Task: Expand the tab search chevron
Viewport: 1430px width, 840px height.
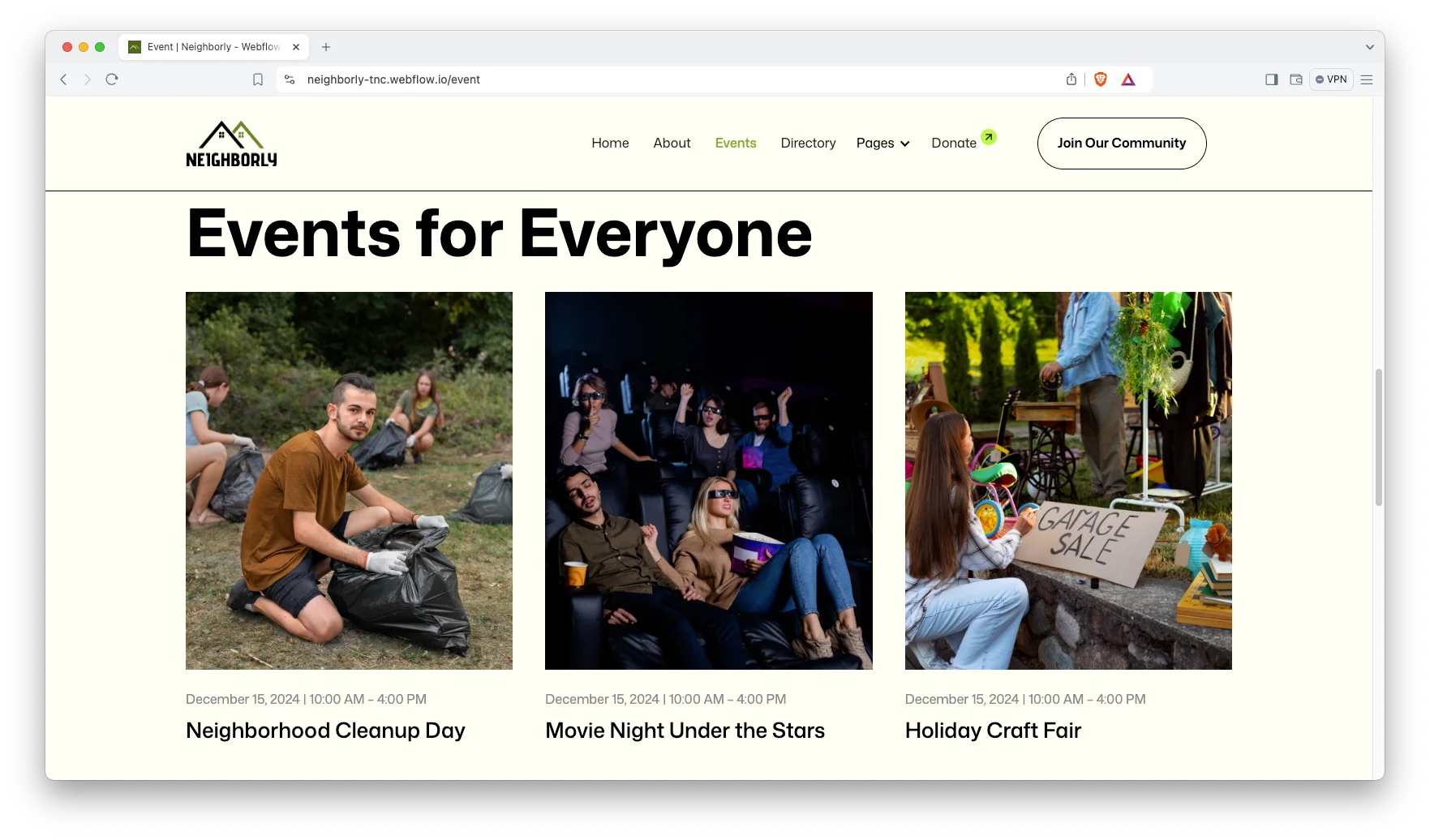Action: point(1369,47)
